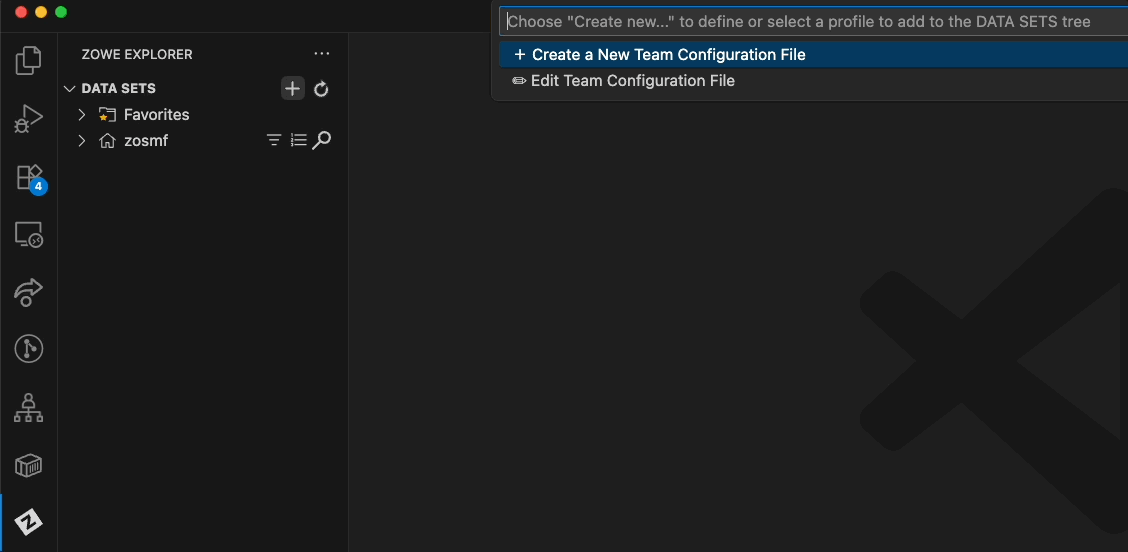Open the Explorer files view
1128x552 pixels.
[28, 60]
